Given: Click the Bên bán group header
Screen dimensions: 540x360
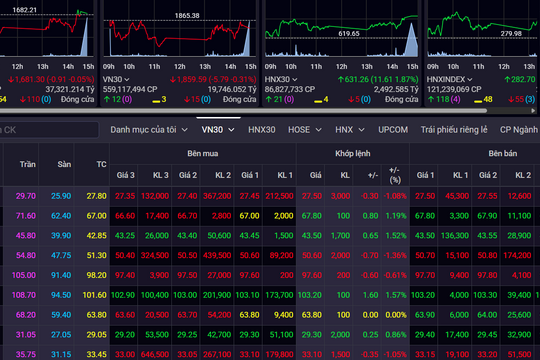Looking at the screenshot, I should pyautogui.click(x=502, y=154).
